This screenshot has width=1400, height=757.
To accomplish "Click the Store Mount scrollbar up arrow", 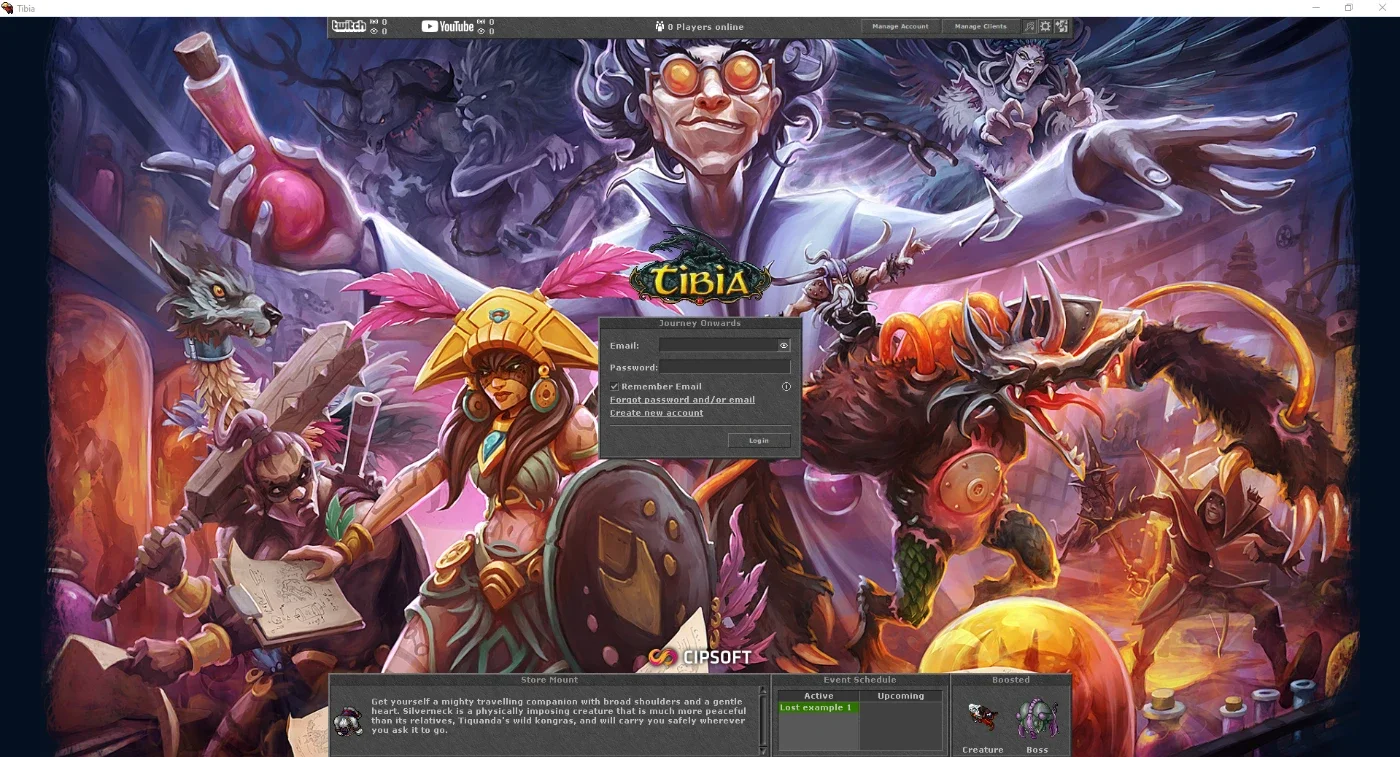I will 764,692.
